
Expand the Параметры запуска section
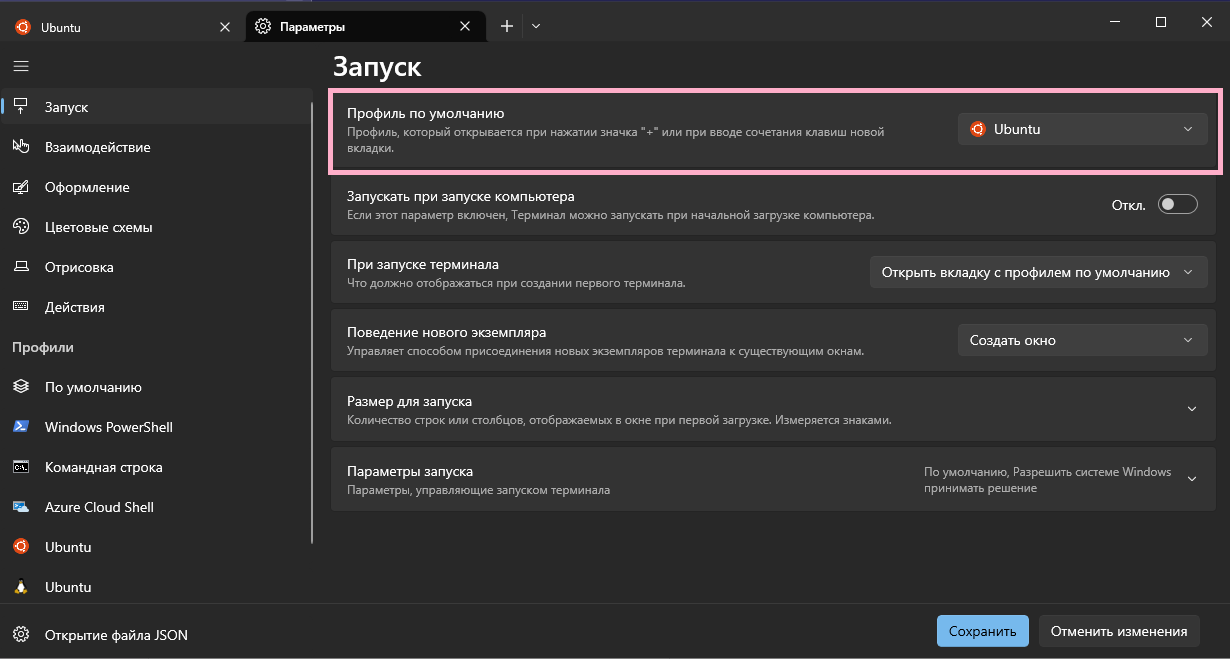(774, 479)
